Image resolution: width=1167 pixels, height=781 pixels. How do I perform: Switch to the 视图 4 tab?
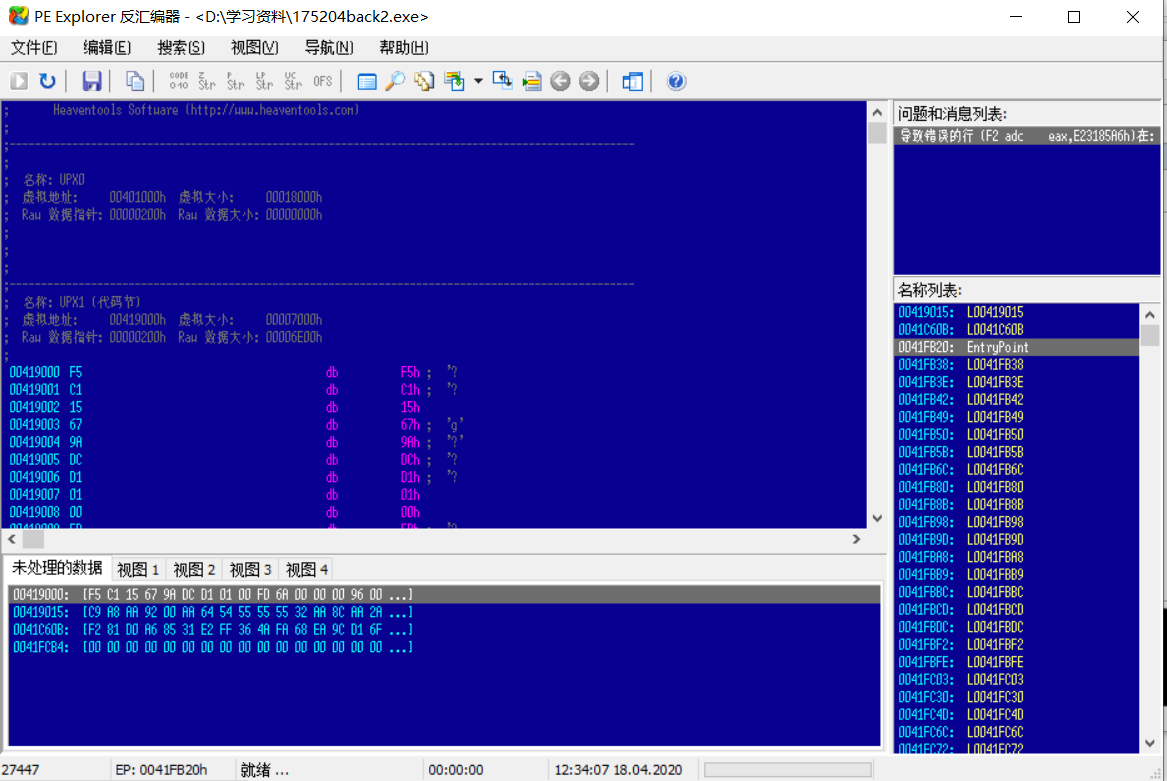307,570
